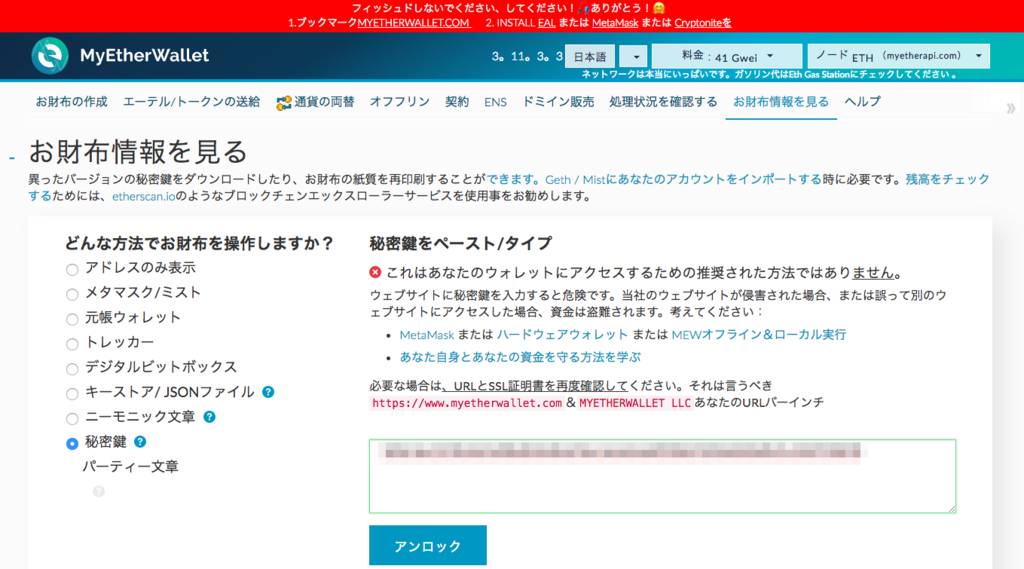Click the help icon beside 秘密鍵
Viewport: 1024px width, 569px height.
[x=140, y=442]
